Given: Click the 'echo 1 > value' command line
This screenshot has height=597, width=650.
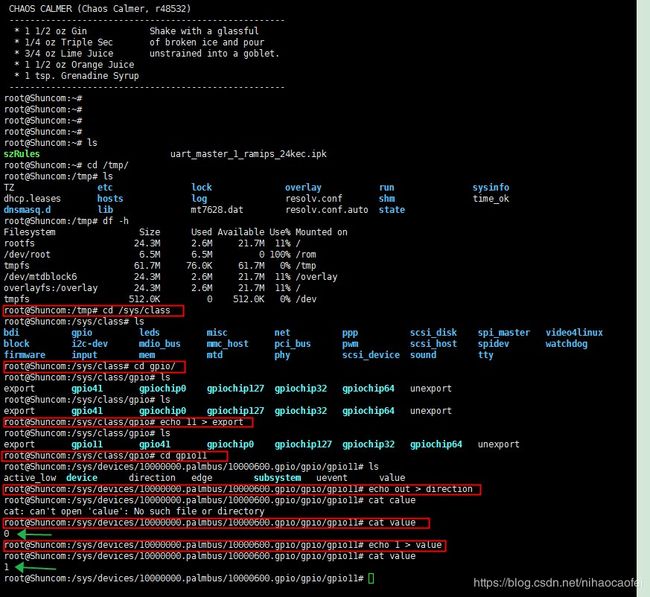Looking at the screenshot, I should (x=224, y=546).
